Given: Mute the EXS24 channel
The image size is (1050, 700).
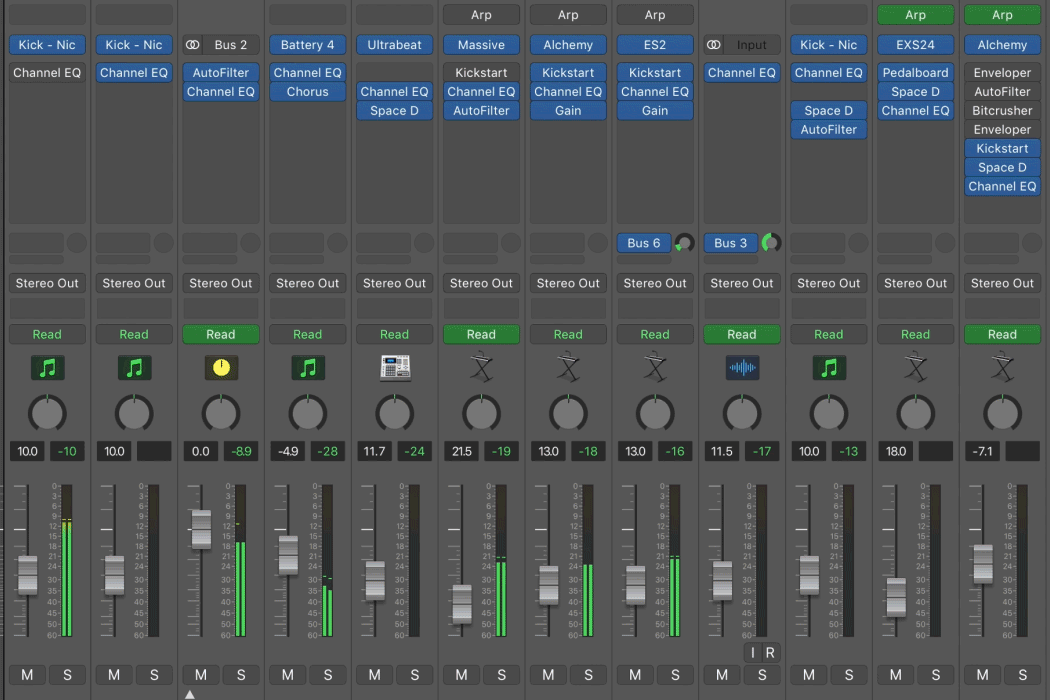Looking at the screenshot, I should pos(895,675).
